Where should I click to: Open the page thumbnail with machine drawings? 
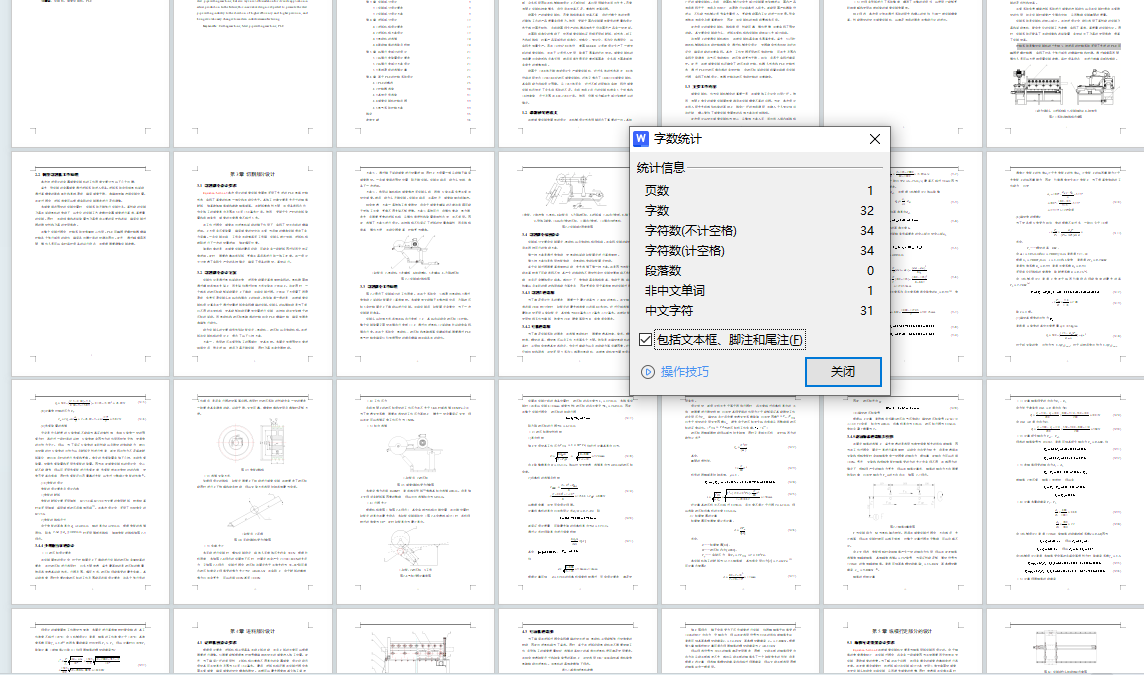pyautogui.click(x=1065, y=73)
